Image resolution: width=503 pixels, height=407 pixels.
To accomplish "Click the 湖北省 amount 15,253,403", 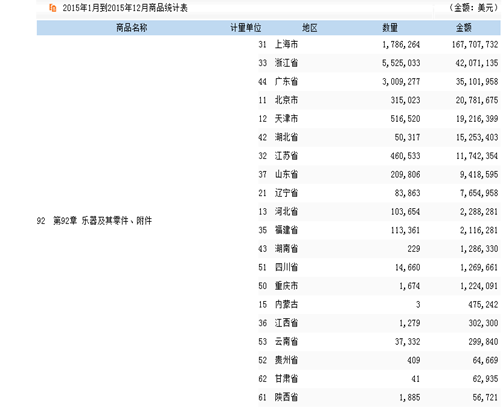I will (x=477, y=137).
